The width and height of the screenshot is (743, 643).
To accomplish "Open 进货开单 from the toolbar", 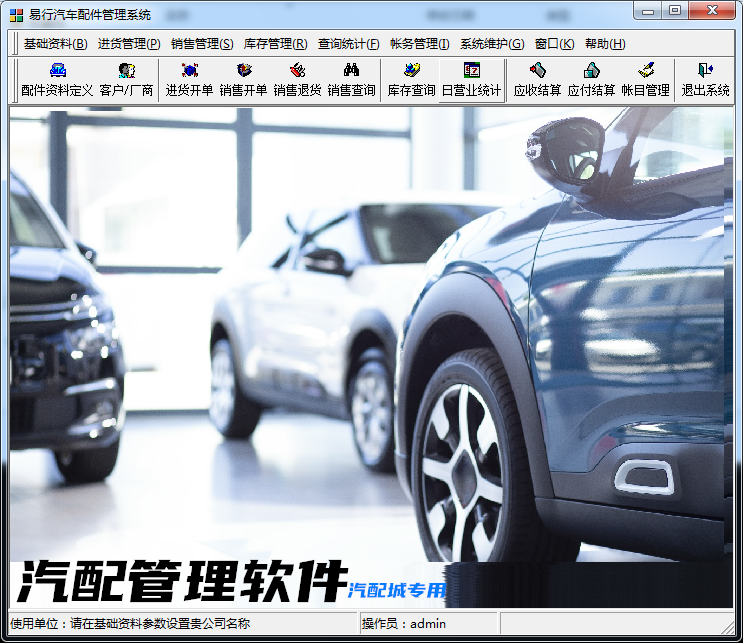I will [190, 80].
